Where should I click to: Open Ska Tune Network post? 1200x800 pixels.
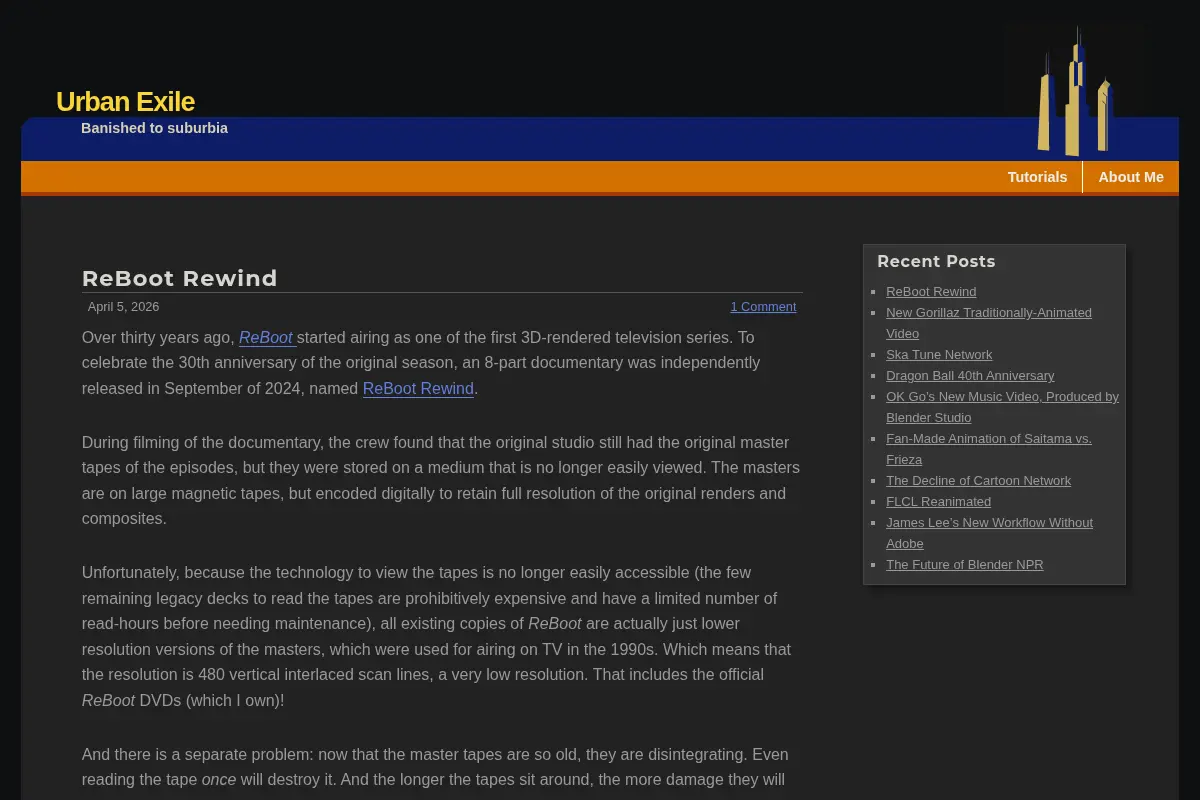[x=939, y=355]
